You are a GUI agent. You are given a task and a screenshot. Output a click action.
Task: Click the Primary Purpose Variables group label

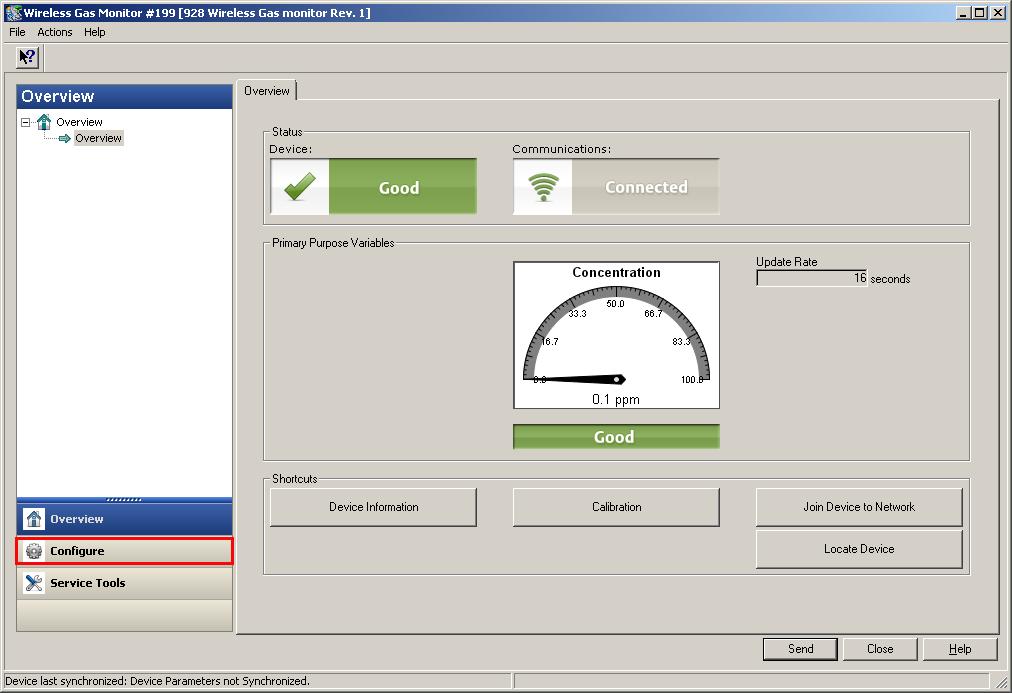(x=333, y=243)
